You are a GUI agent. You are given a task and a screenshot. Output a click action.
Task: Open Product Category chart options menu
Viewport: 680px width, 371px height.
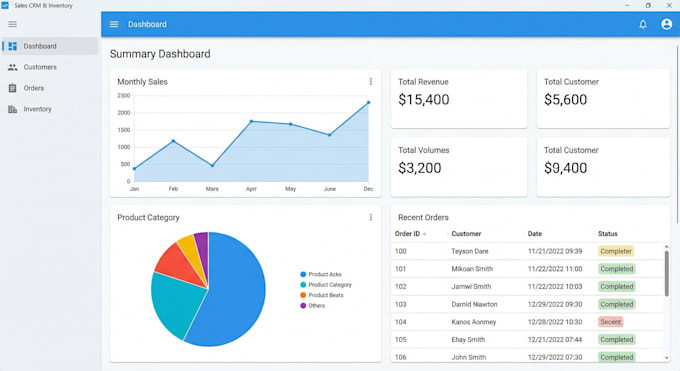coord(371,217)
